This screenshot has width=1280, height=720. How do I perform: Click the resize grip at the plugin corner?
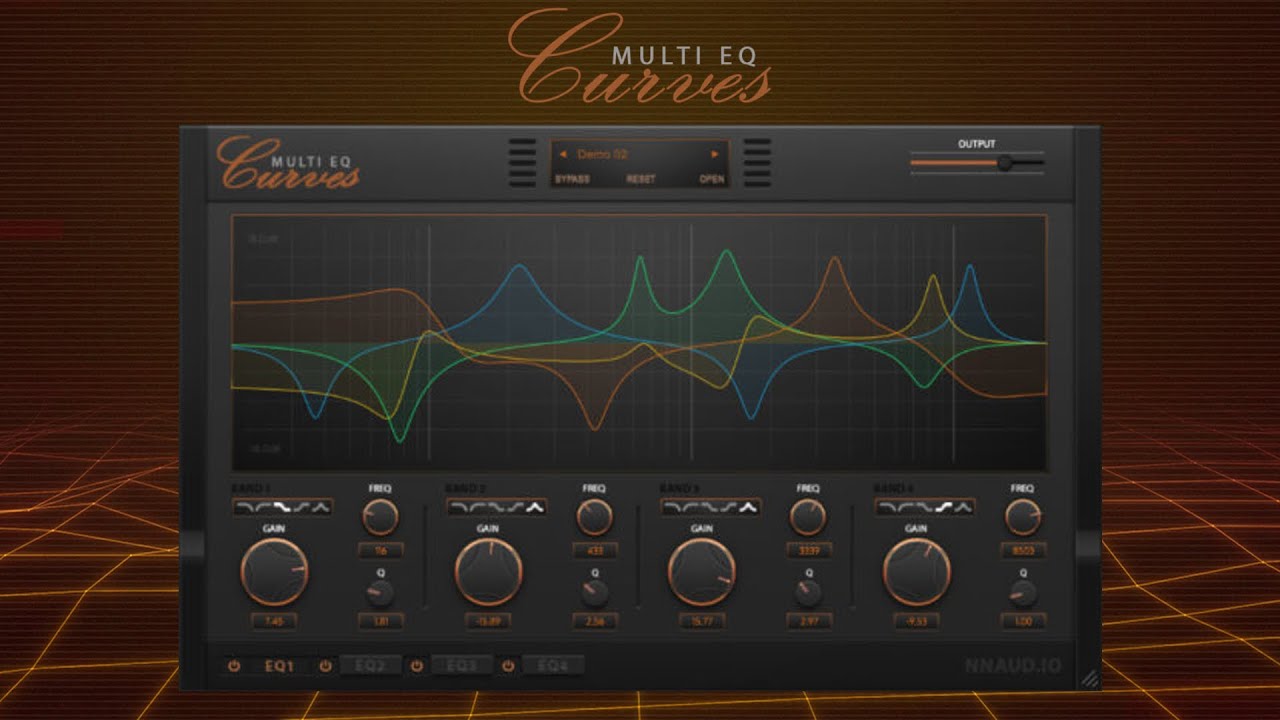coord(1089,678)
